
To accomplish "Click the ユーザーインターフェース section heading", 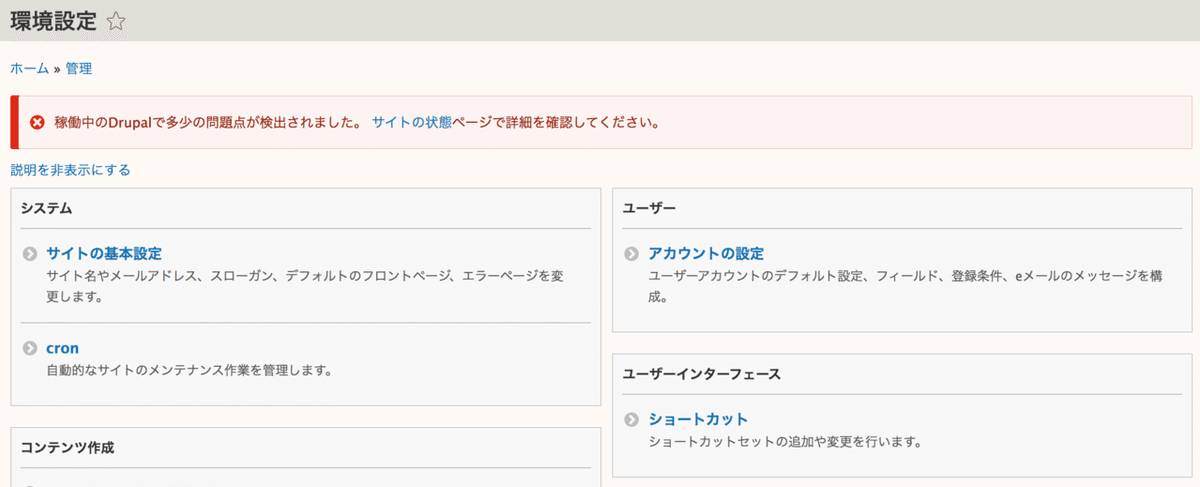I will [x=701, y=374].
